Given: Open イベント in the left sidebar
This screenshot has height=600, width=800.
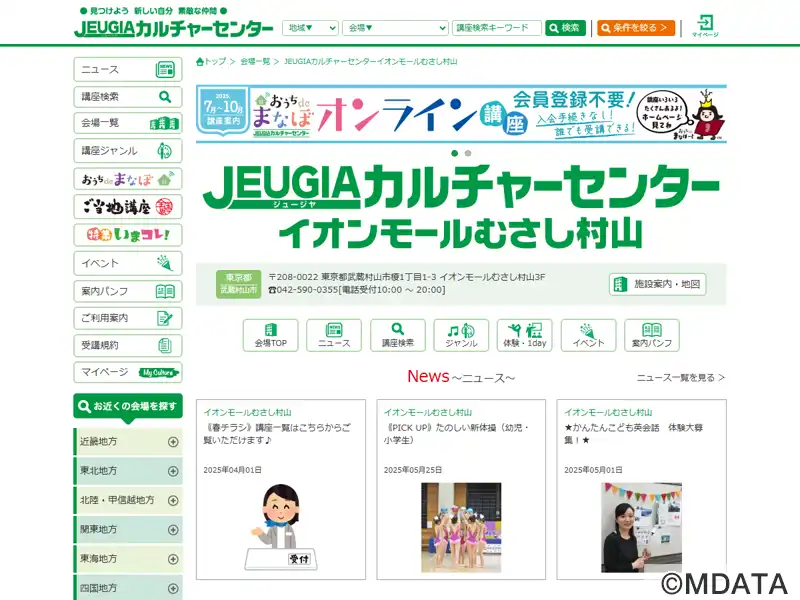Looking at the screenshot, I should tap(128, 263).
